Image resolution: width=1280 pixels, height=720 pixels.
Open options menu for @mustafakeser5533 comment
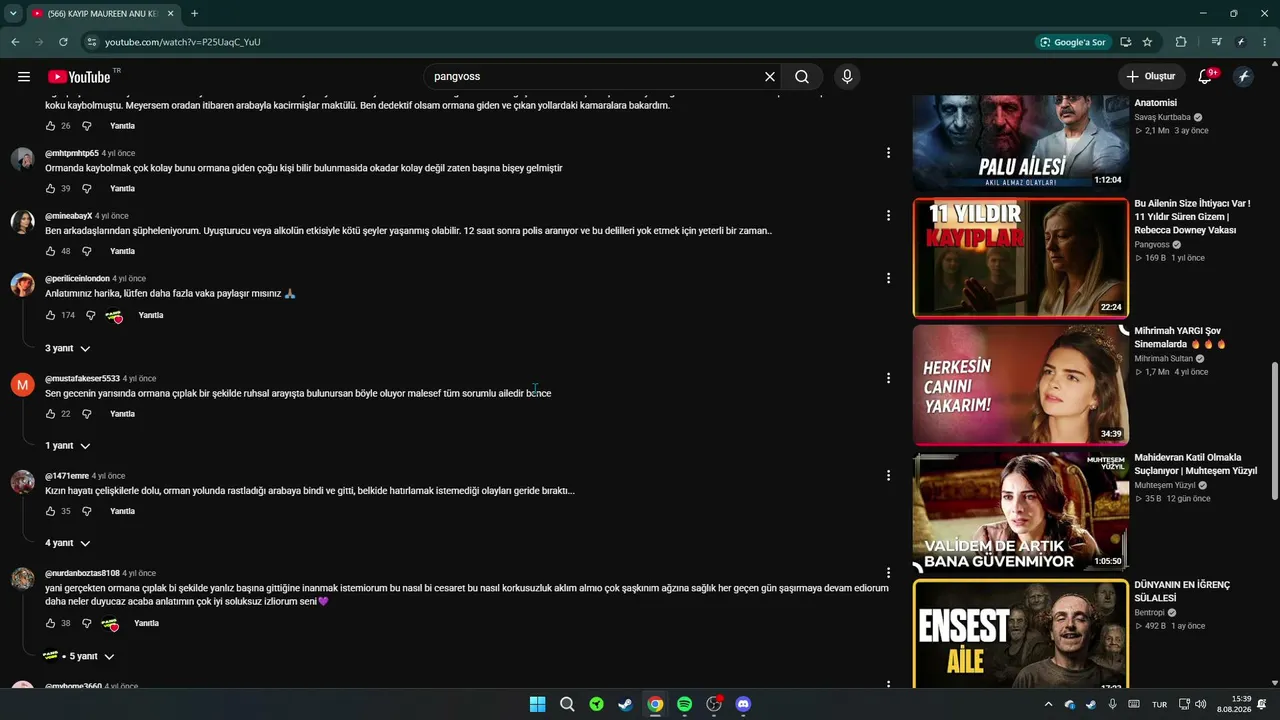(888, 378)
